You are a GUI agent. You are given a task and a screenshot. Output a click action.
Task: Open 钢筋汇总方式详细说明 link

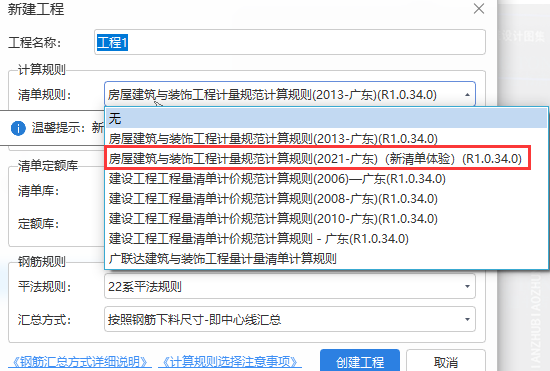[80, 362]
